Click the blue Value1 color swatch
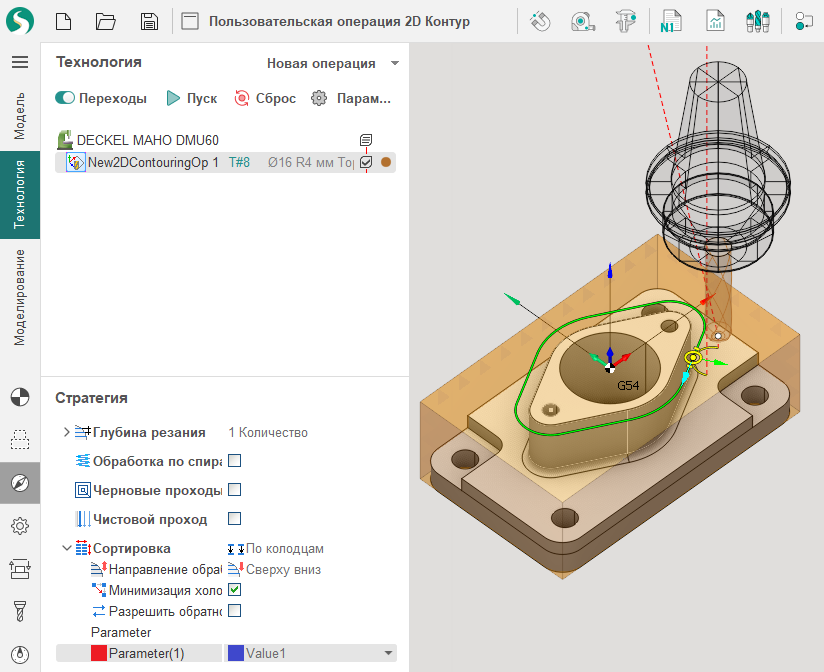 click(236, 653)
